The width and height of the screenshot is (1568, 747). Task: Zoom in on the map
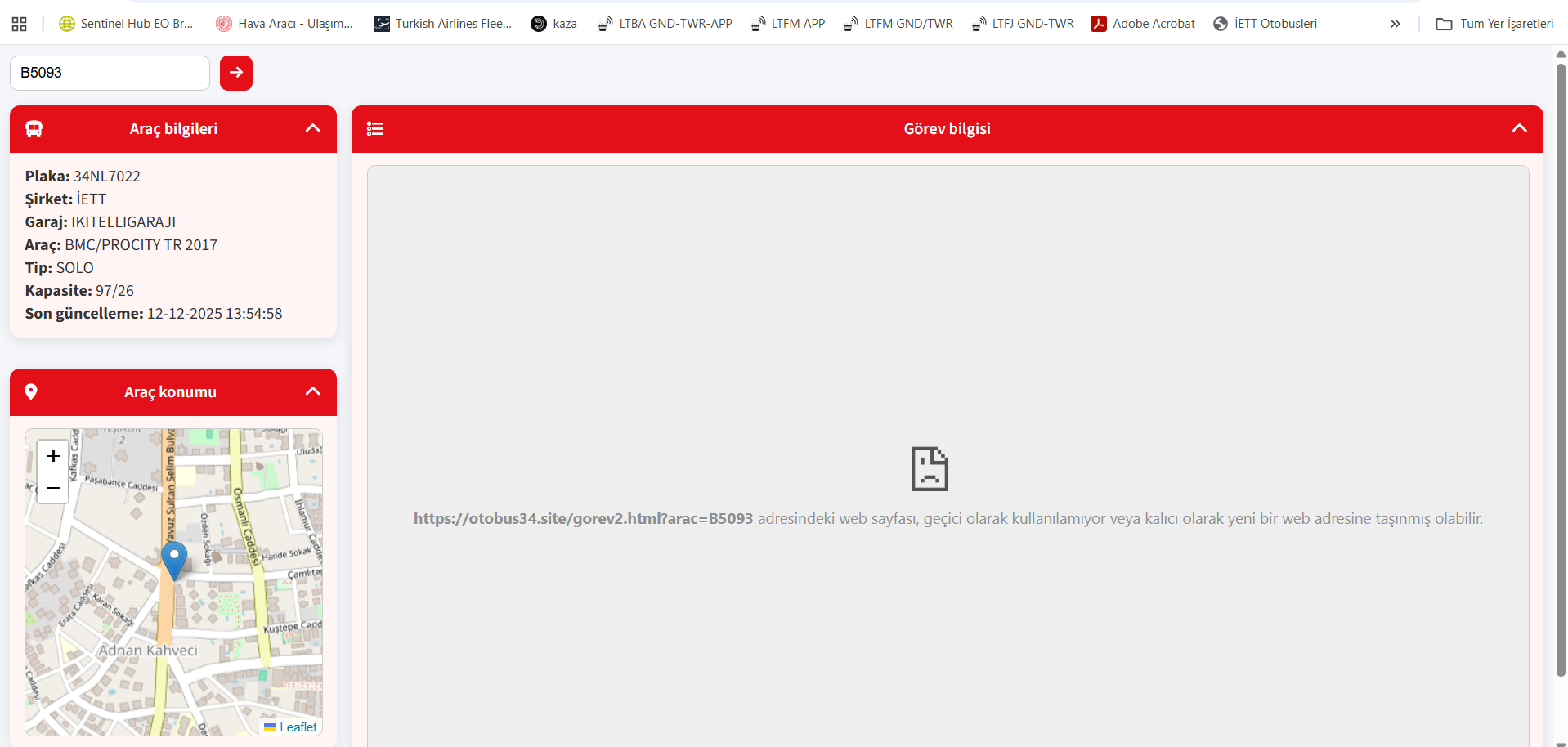click(x=53, y=456)
